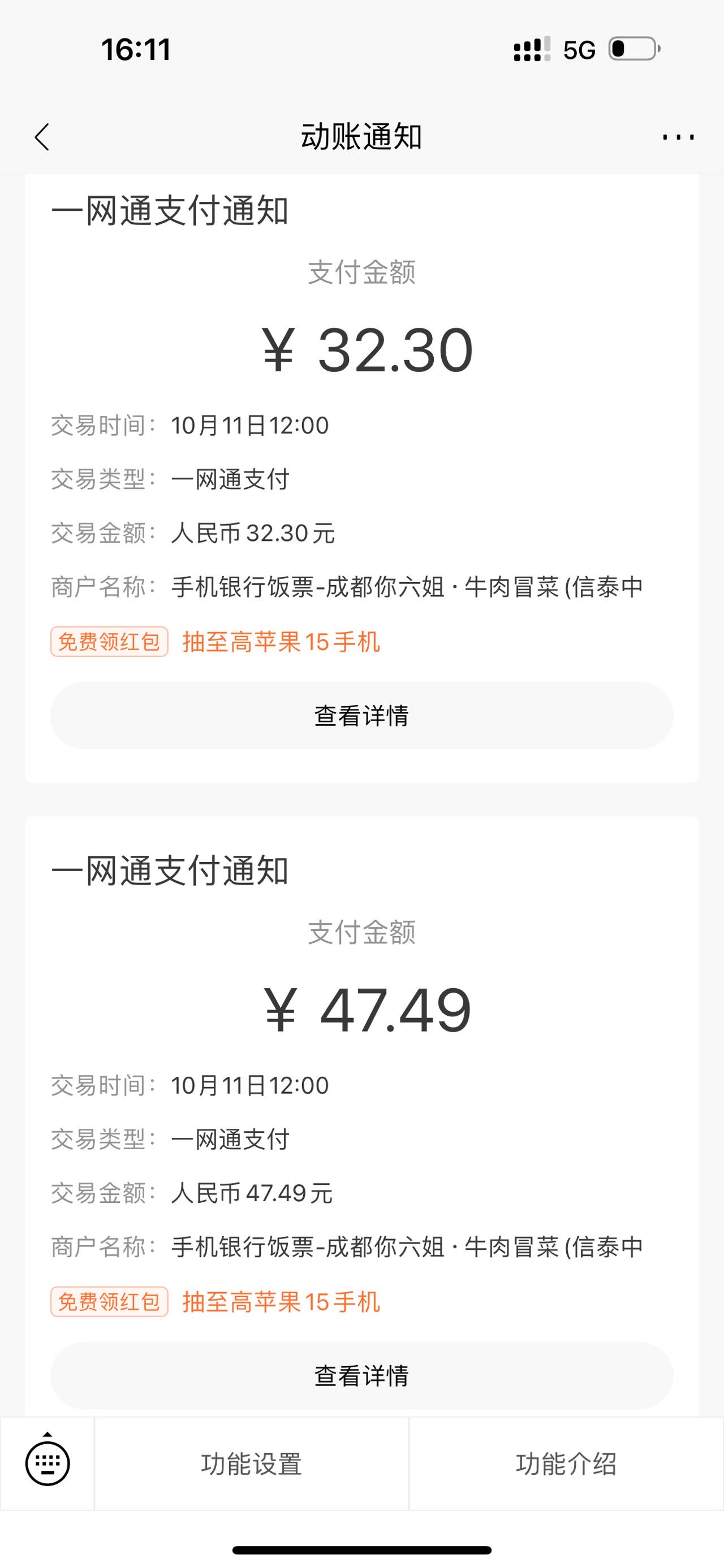The image size is (724, 1568).
Task: Tap 抽至高苹果15手机 promo in first card
Action: (281, 642)
